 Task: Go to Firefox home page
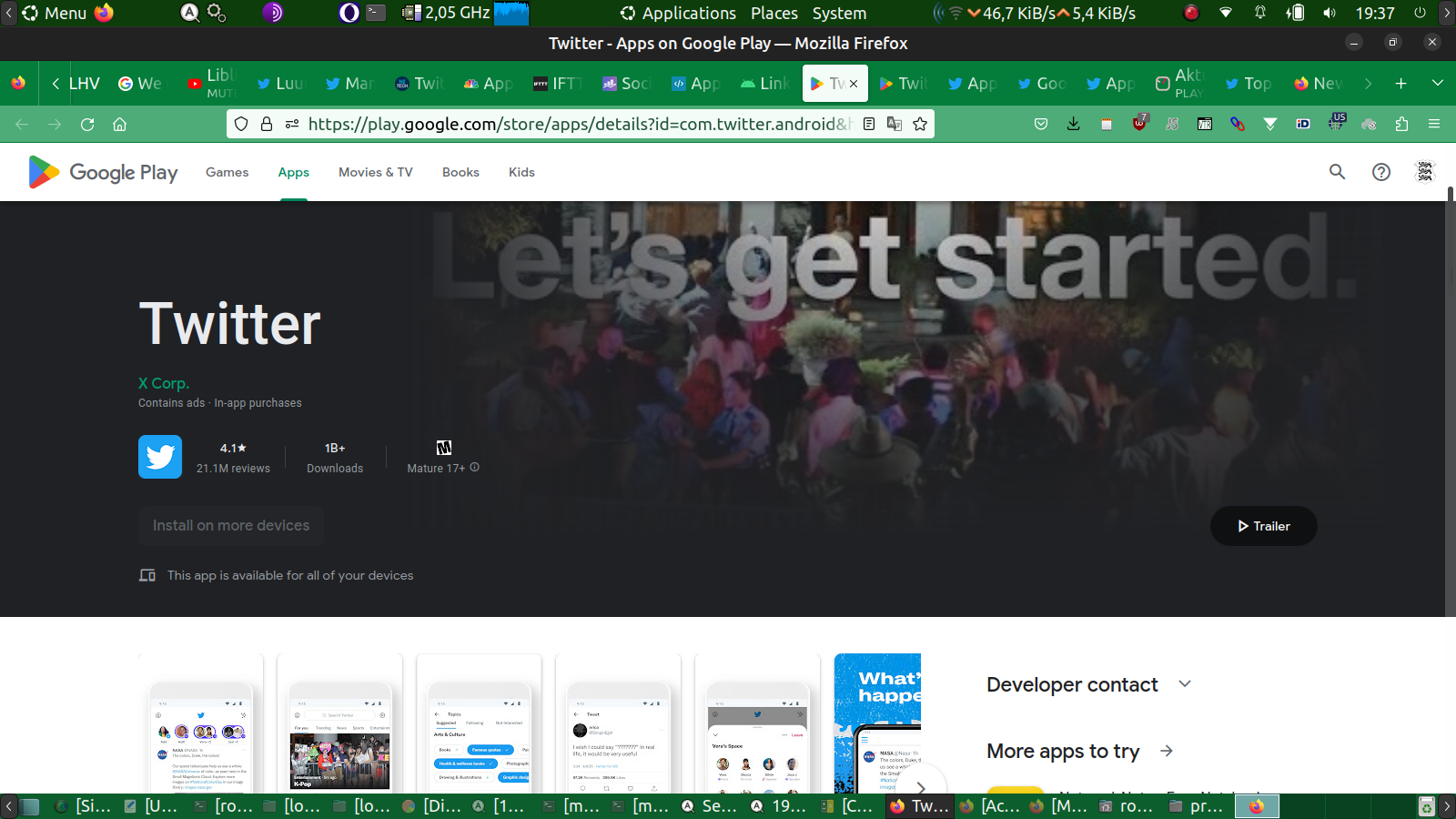click(x=119, y=125)
